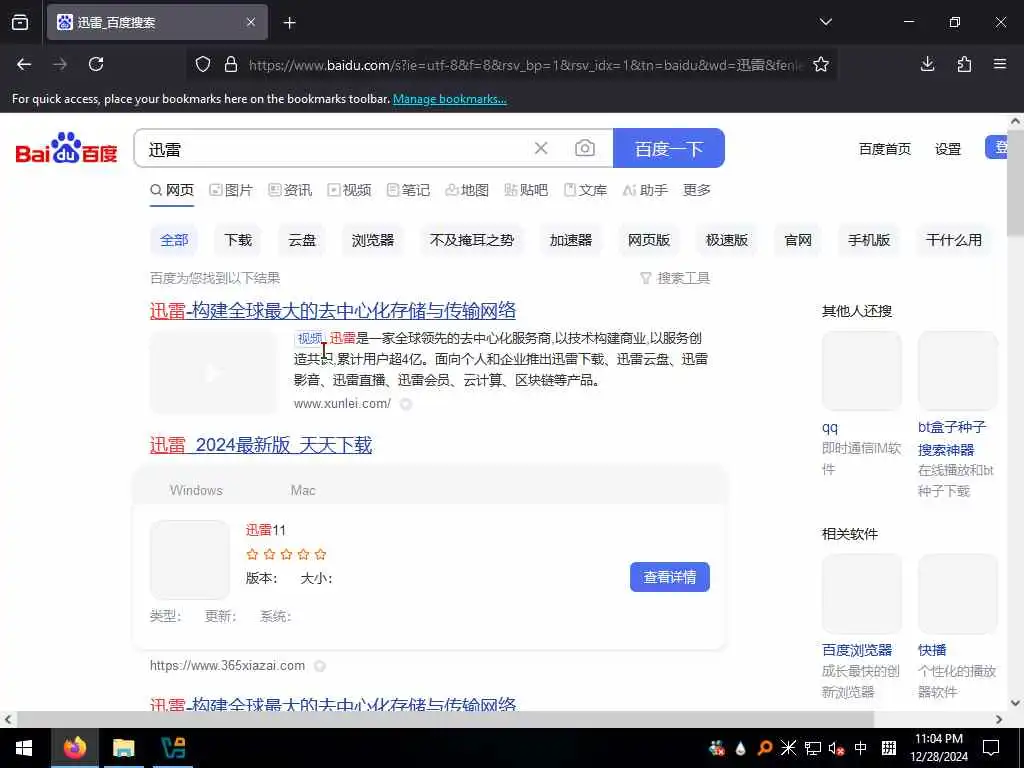Select the 手机版 filter chip
The width and height of the screenshot is (1024, 768).
pos(869,240)
